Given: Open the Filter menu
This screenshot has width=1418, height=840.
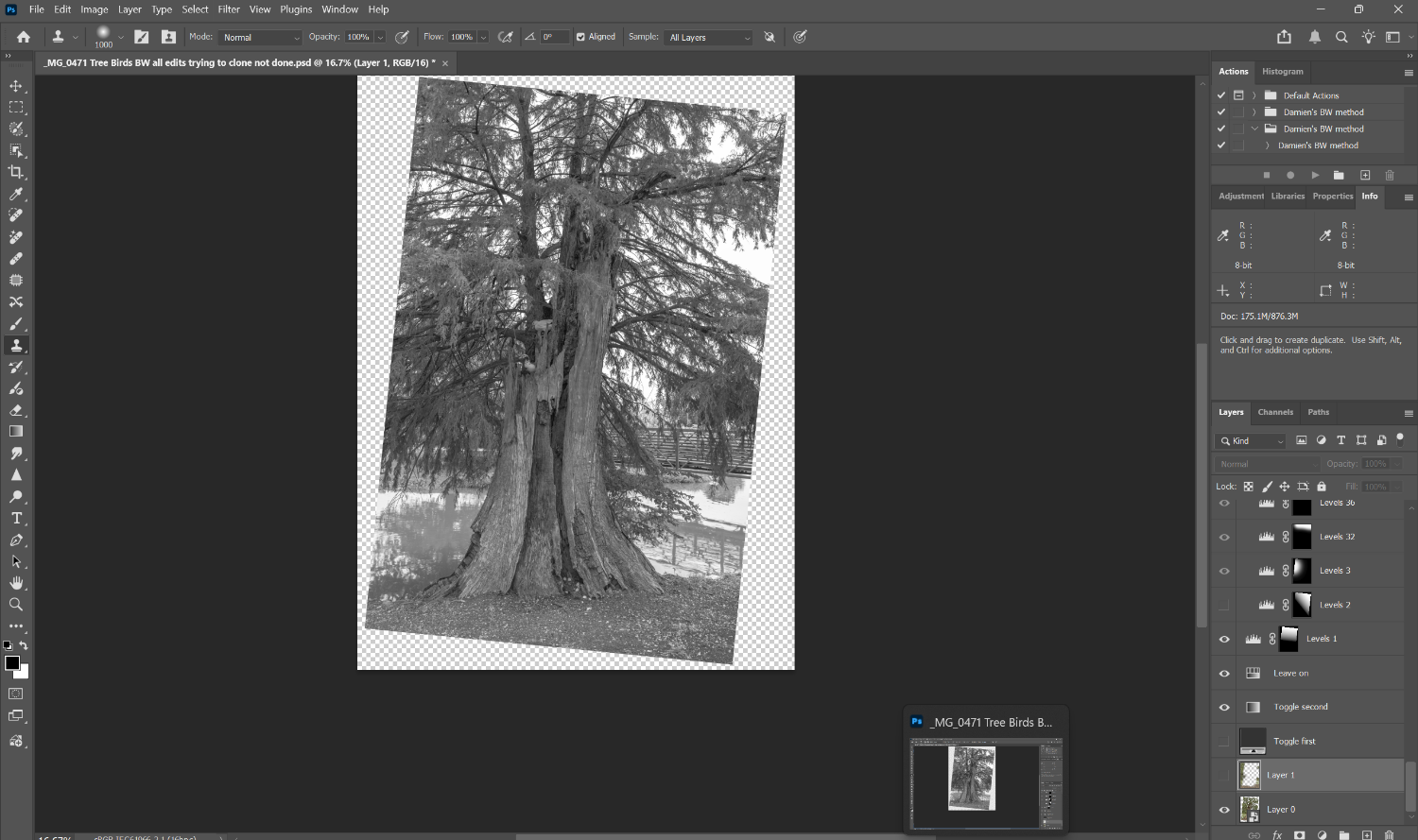Looking at the screenshot, I should click(x=229, y=9).
